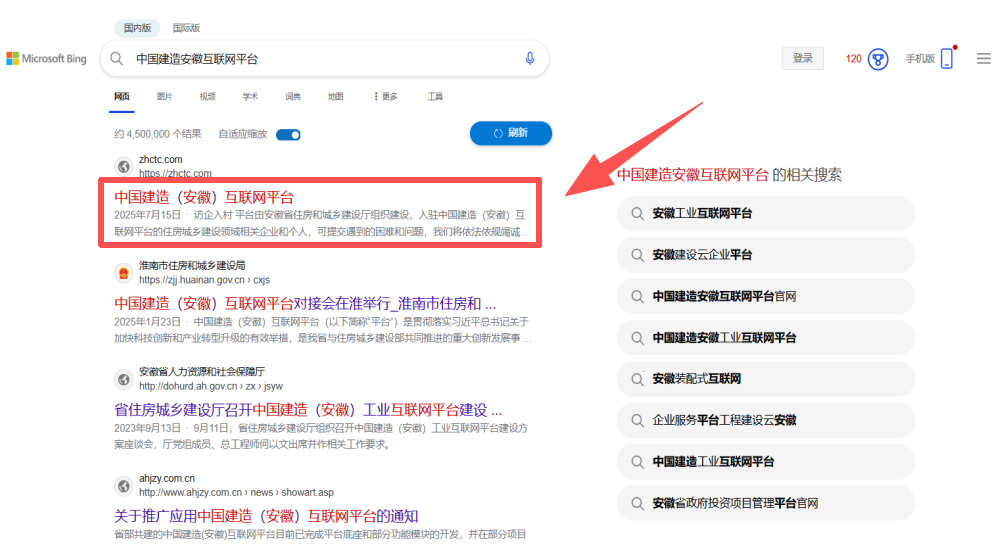Toggle the 自适应缩放 switch
The height and width of the screenshot is (545, 998).
click(288, 134)
